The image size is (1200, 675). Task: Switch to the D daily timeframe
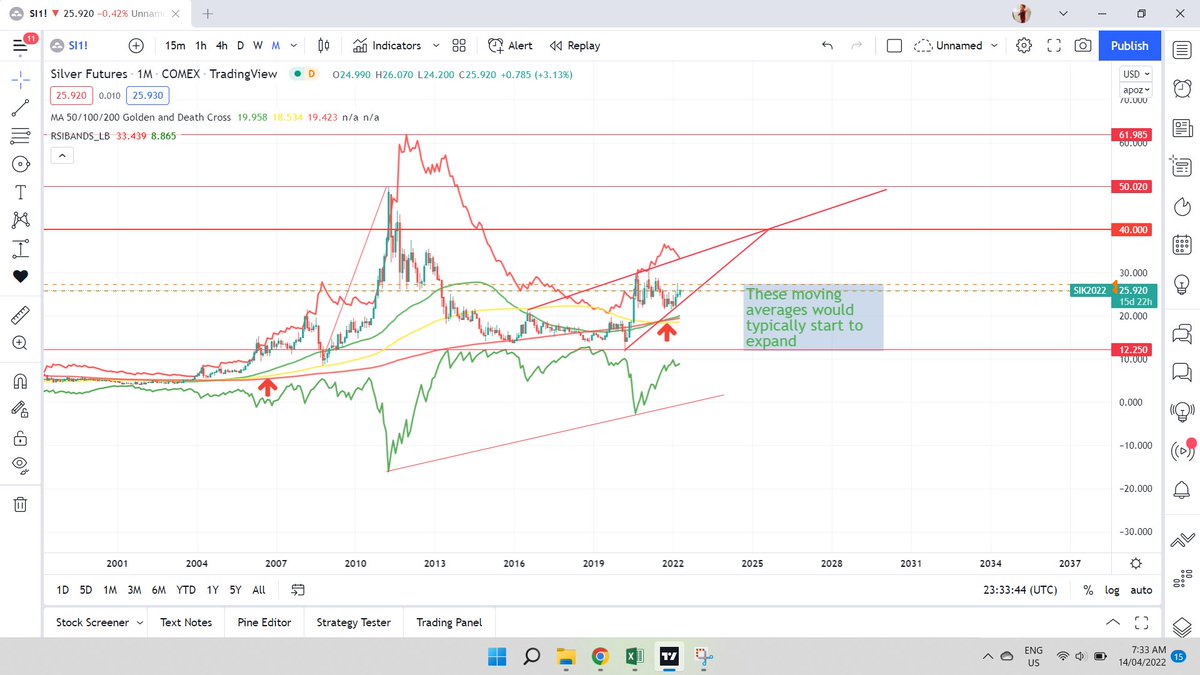tap(240, 46)
